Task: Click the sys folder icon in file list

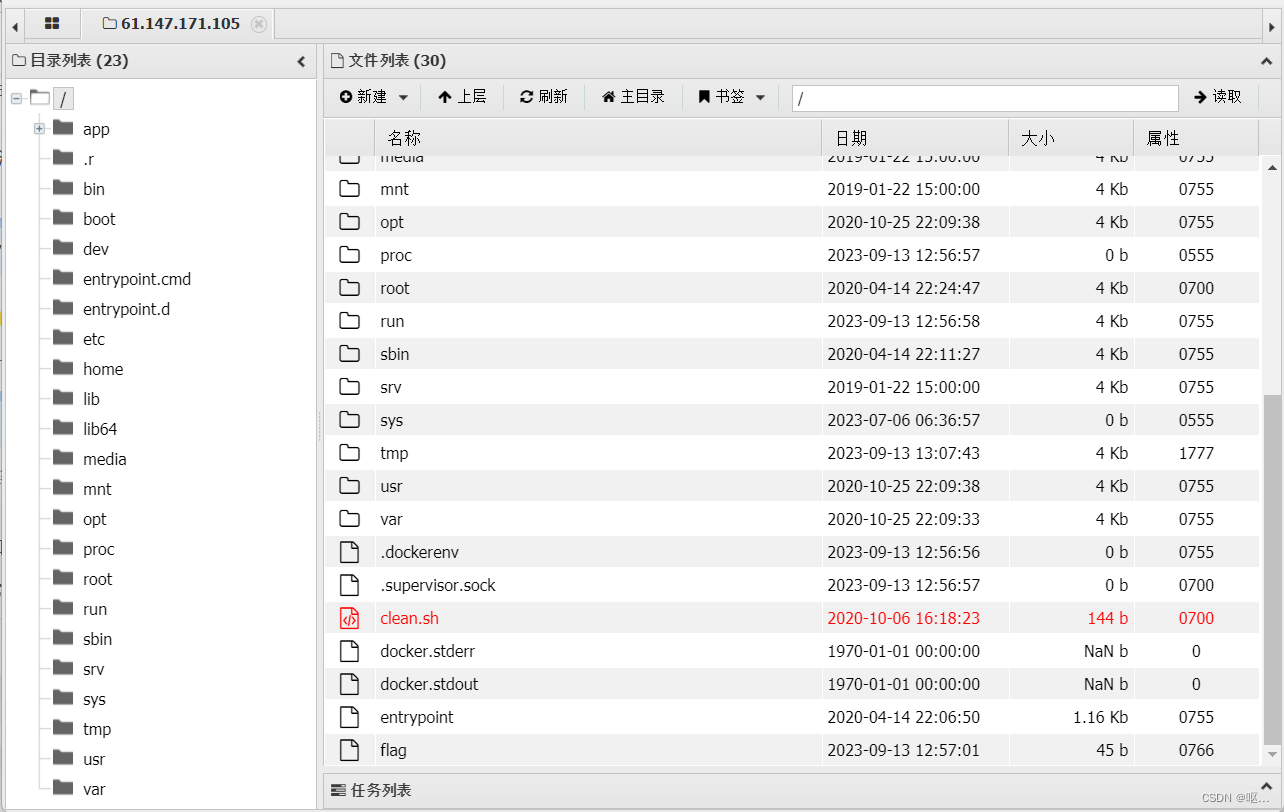Action: (349, 420)
